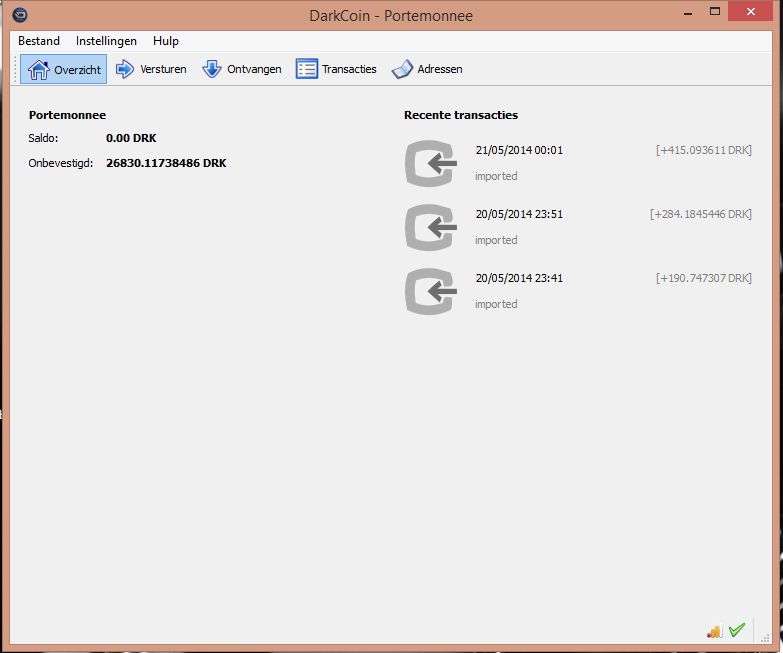Click incoming icon for 21/05/2014 00:01 transaction
Image resolution: width=783 pixels, height=653 pixels.
(x=431, y=163)
